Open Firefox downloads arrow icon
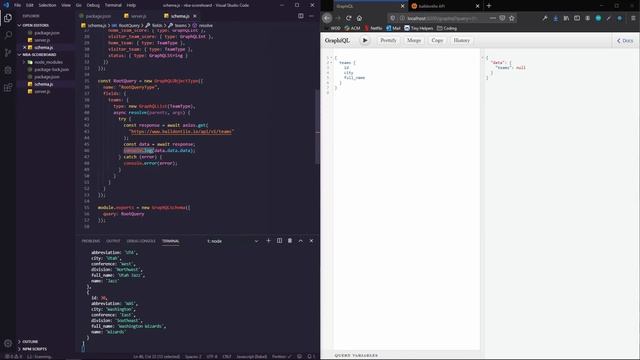 [556, 18]
